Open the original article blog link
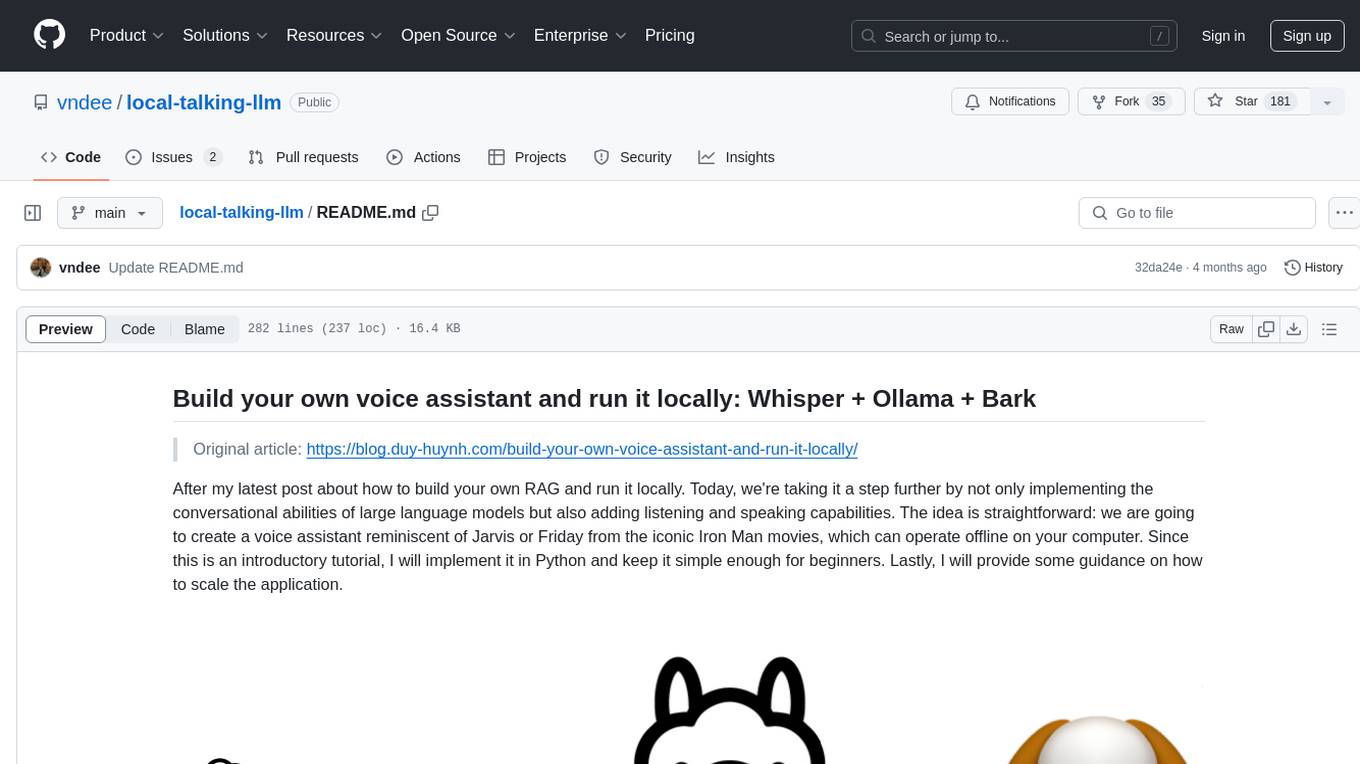Image resolution: width=1360 pixels, height=764 pixels. click(x=582, y=449)
